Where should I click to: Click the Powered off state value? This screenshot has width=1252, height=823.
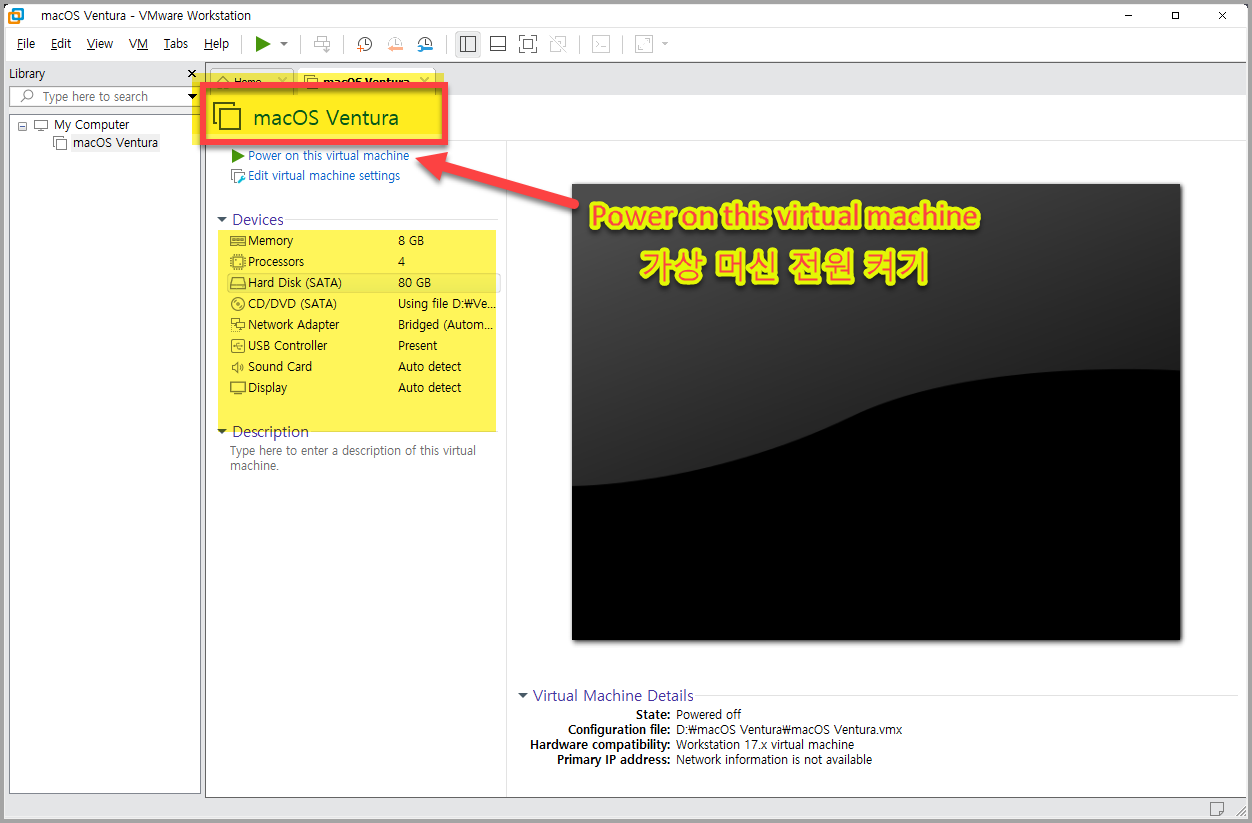pos(709,715)
